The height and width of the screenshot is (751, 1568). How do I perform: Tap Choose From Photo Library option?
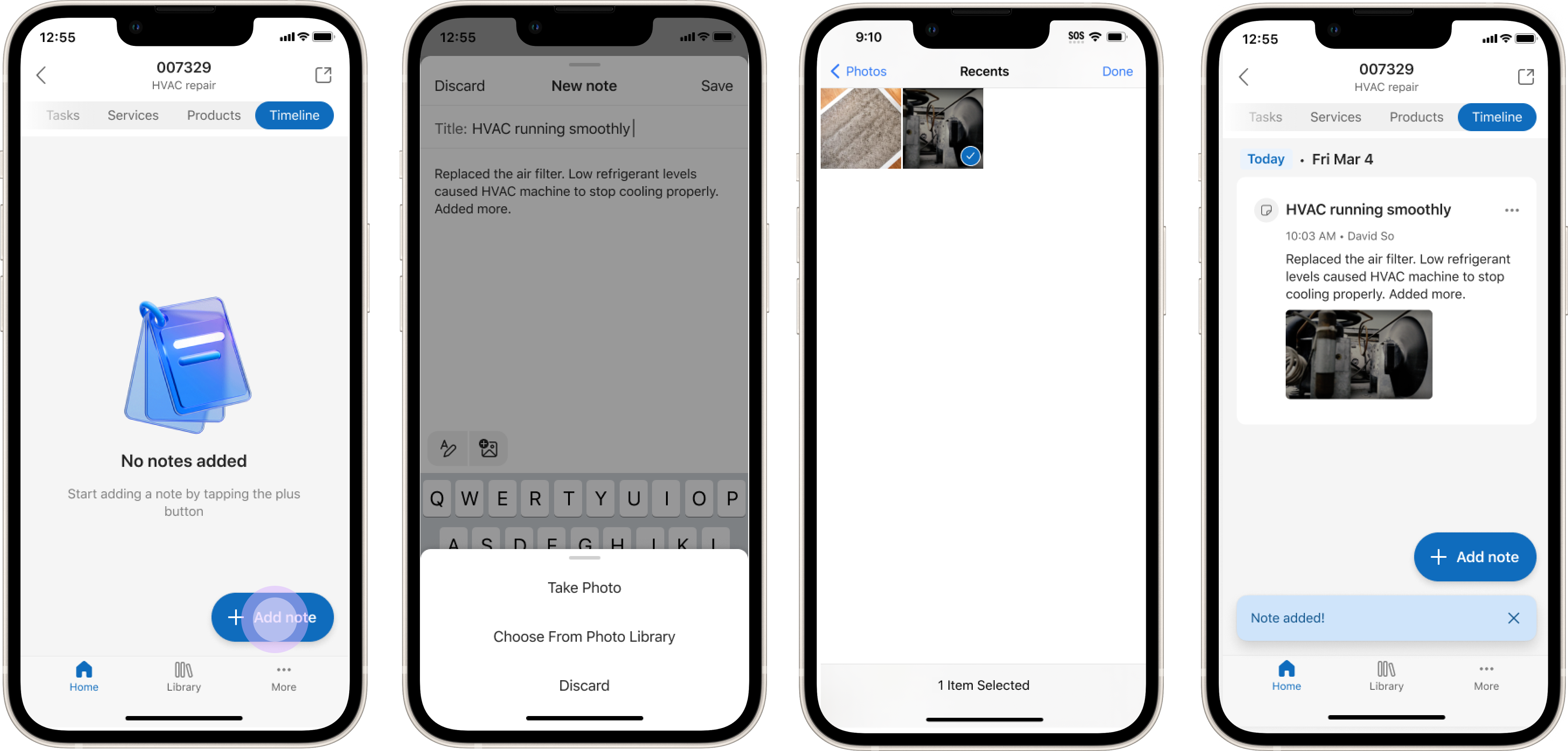tap(583, 636)
